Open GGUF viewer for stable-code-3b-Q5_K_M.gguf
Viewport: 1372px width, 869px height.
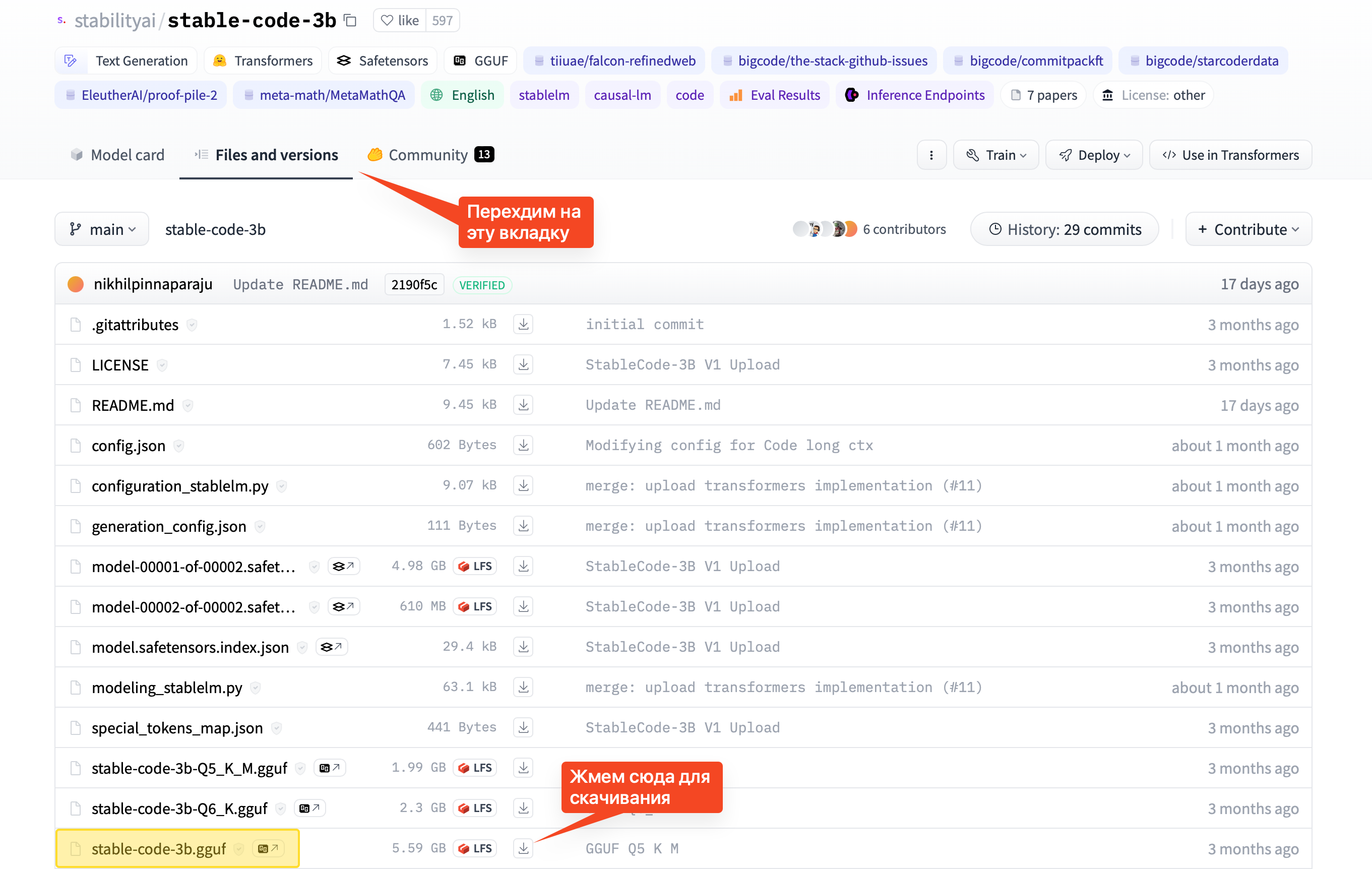coord(330,768)
